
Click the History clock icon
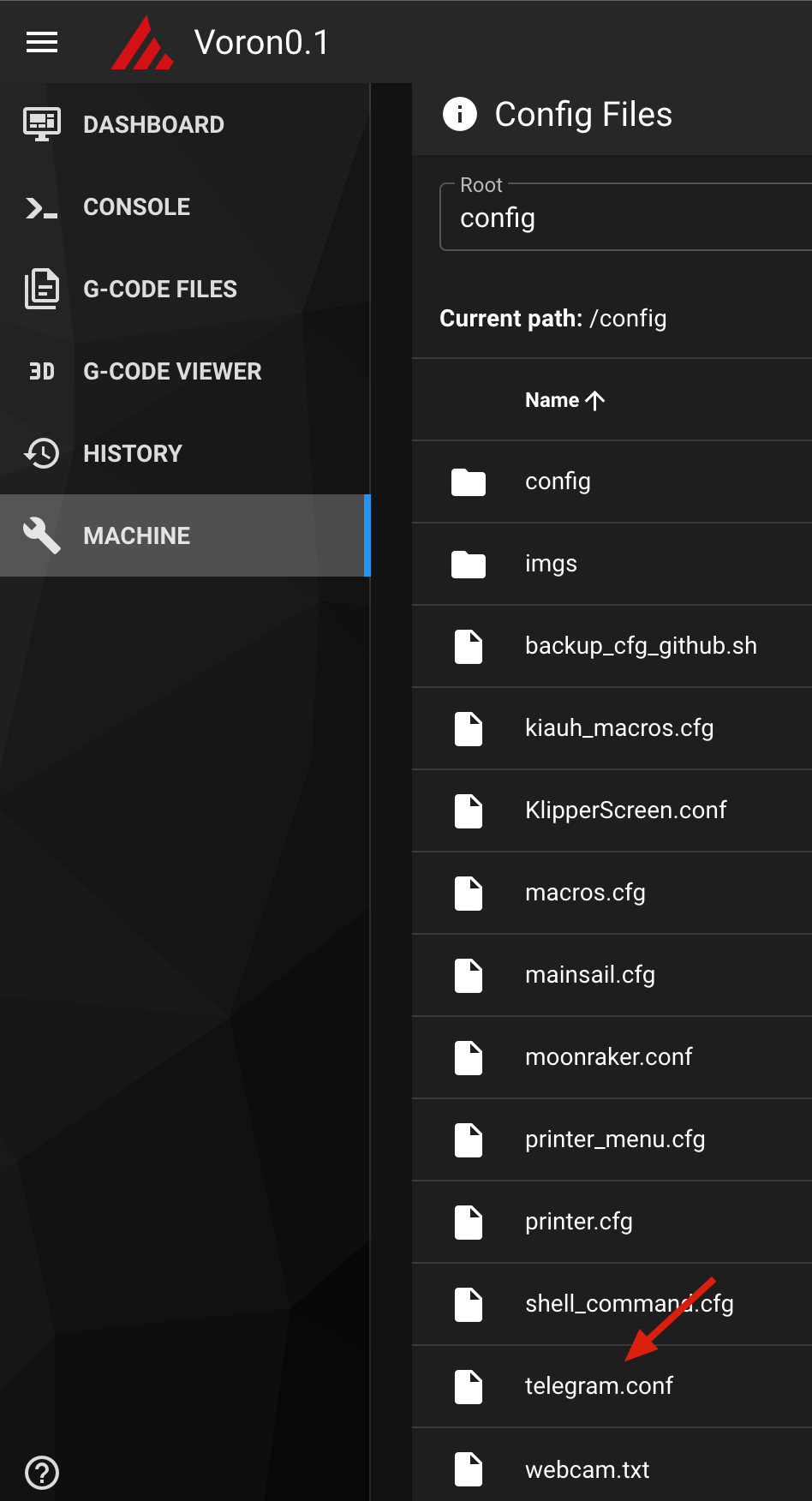click(x=42, y=453)
